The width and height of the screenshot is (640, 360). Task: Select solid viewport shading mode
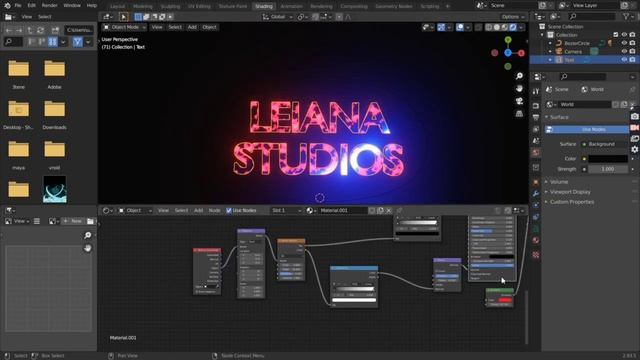[497, 27]
